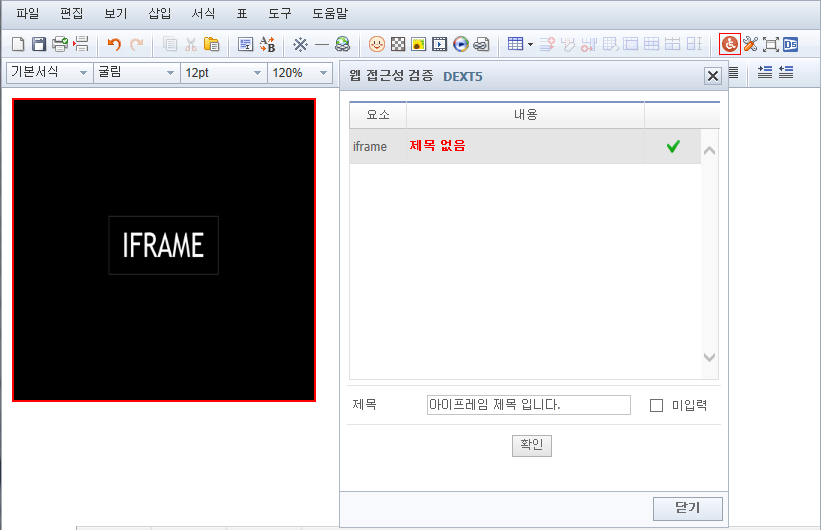This screenshot has width=821, height=530.
Task: Click the 내용 column header
Action: (525, 115)
